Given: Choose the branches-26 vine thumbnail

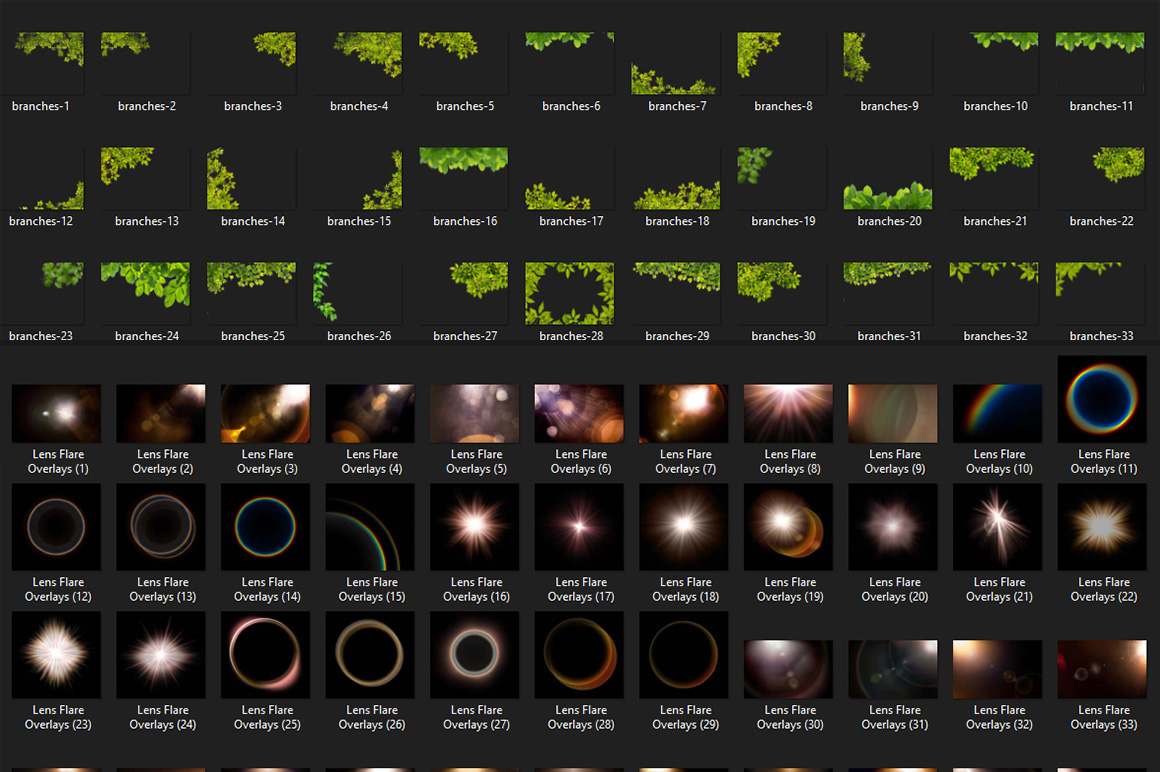Looking at the screenshot, I should point(358,293).
